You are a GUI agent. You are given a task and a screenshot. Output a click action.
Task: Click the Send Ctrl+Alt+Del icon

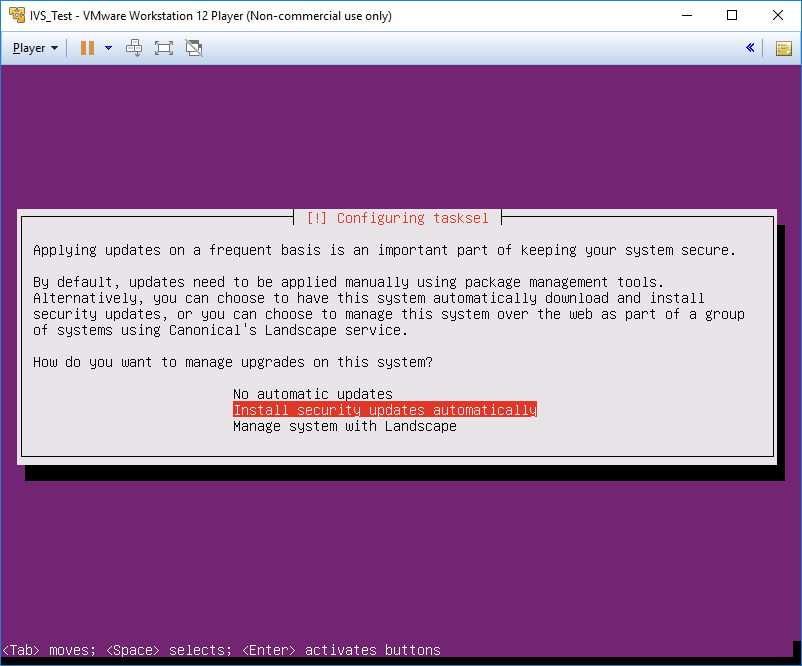(x=134, y=48)
